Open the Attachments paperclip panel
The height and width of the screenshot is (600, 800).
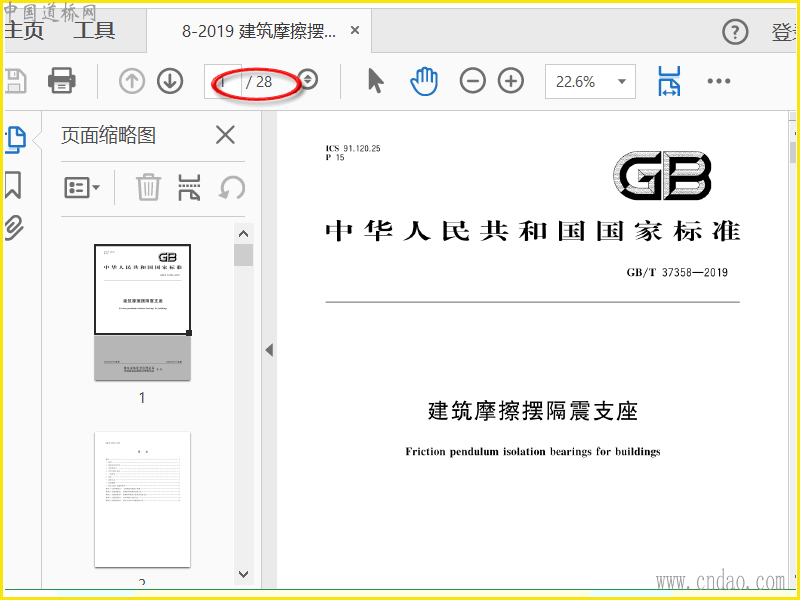coord(14,228)
